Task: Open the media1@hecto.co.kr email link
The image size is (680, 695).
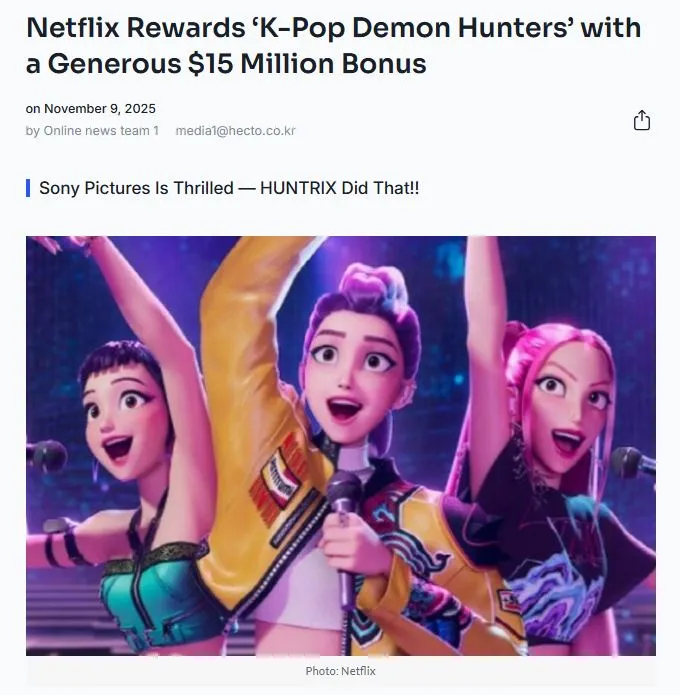Action: point(235,131)
